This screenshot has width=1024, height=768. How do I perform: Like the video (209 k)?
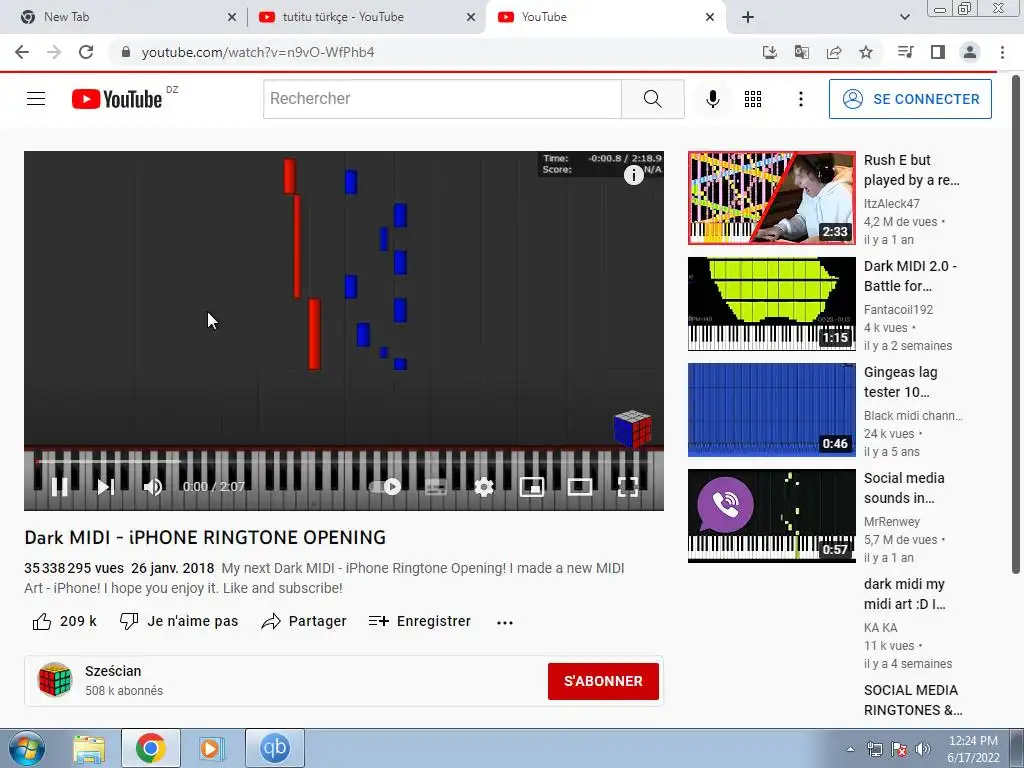pyautogui.click(x=65, y=621)
